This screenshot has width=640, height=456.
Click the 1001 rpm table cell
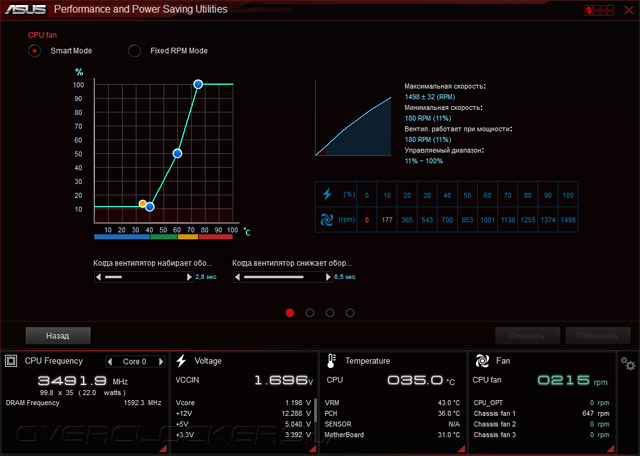pyautogui.click(x=487, y=220)
